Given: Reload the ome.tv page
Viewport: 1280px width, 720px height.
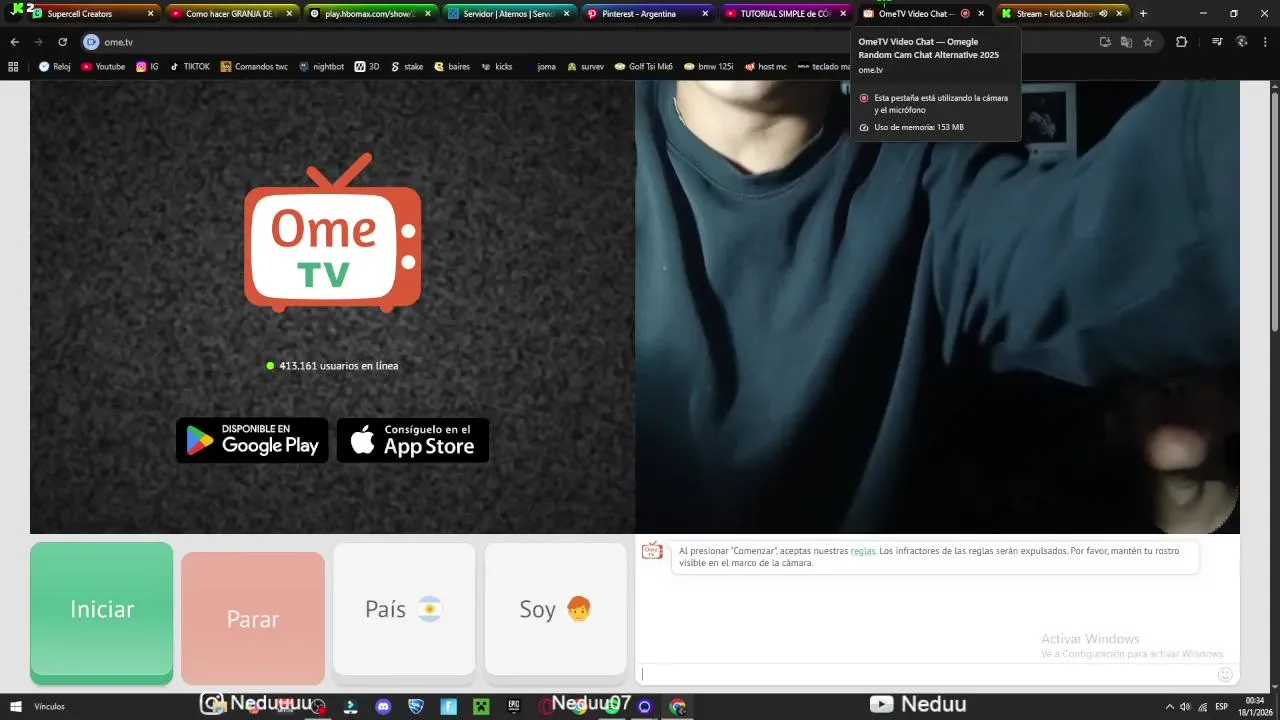Looking at the screenshot, I should tap(62, 42).
